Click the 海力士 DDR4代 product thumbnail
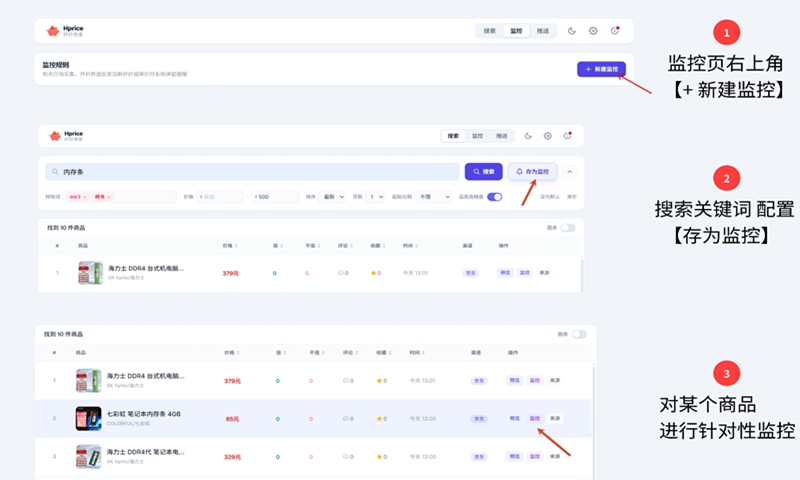Image resolution: width=800 pixels, height=480 pixels. pyautogui.click(x=88, y=457)
